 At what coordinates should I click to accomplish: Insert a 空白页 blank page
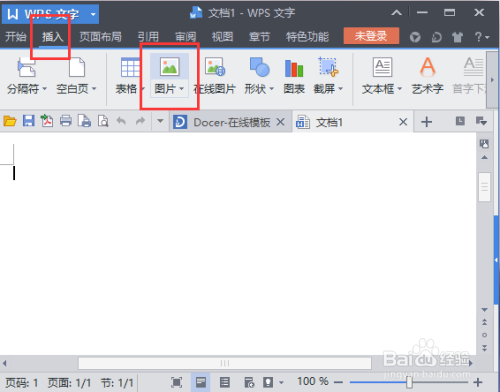pos(77,67)
